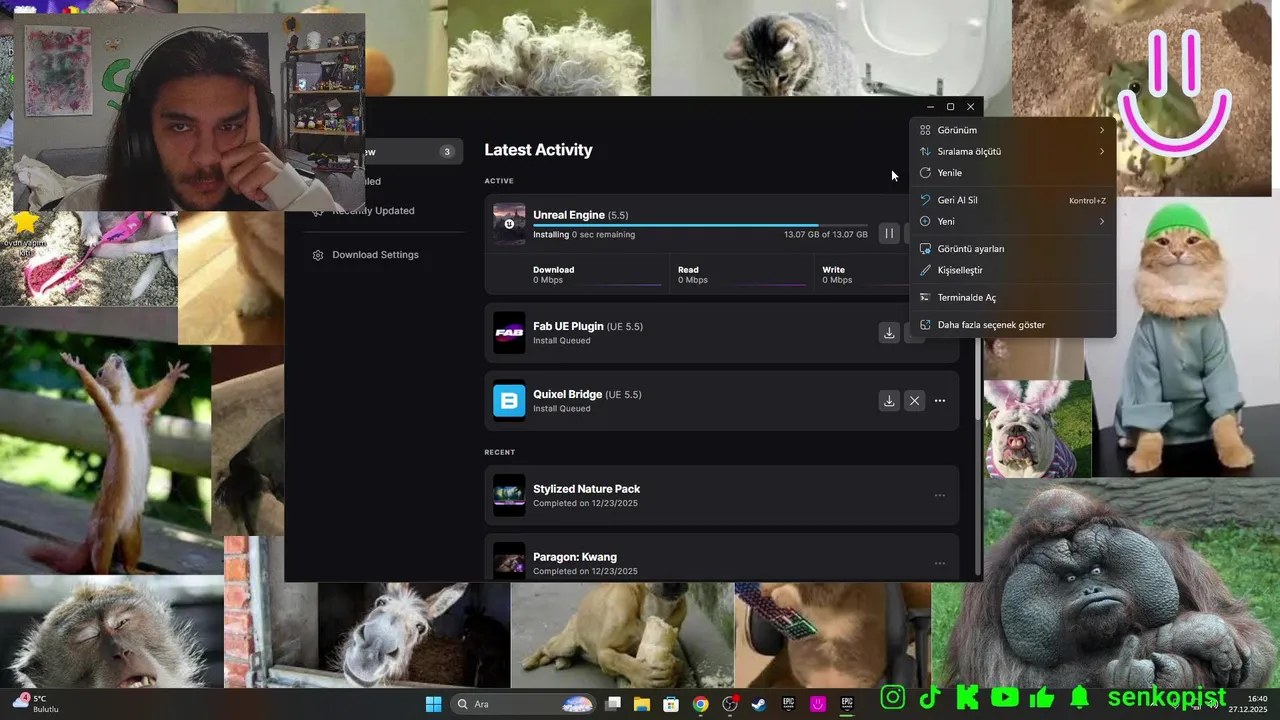This screenshot has height=720, width=1280.
Task: Click the Paragon: Kwang thumbnail
Action: tap(509, 563)
